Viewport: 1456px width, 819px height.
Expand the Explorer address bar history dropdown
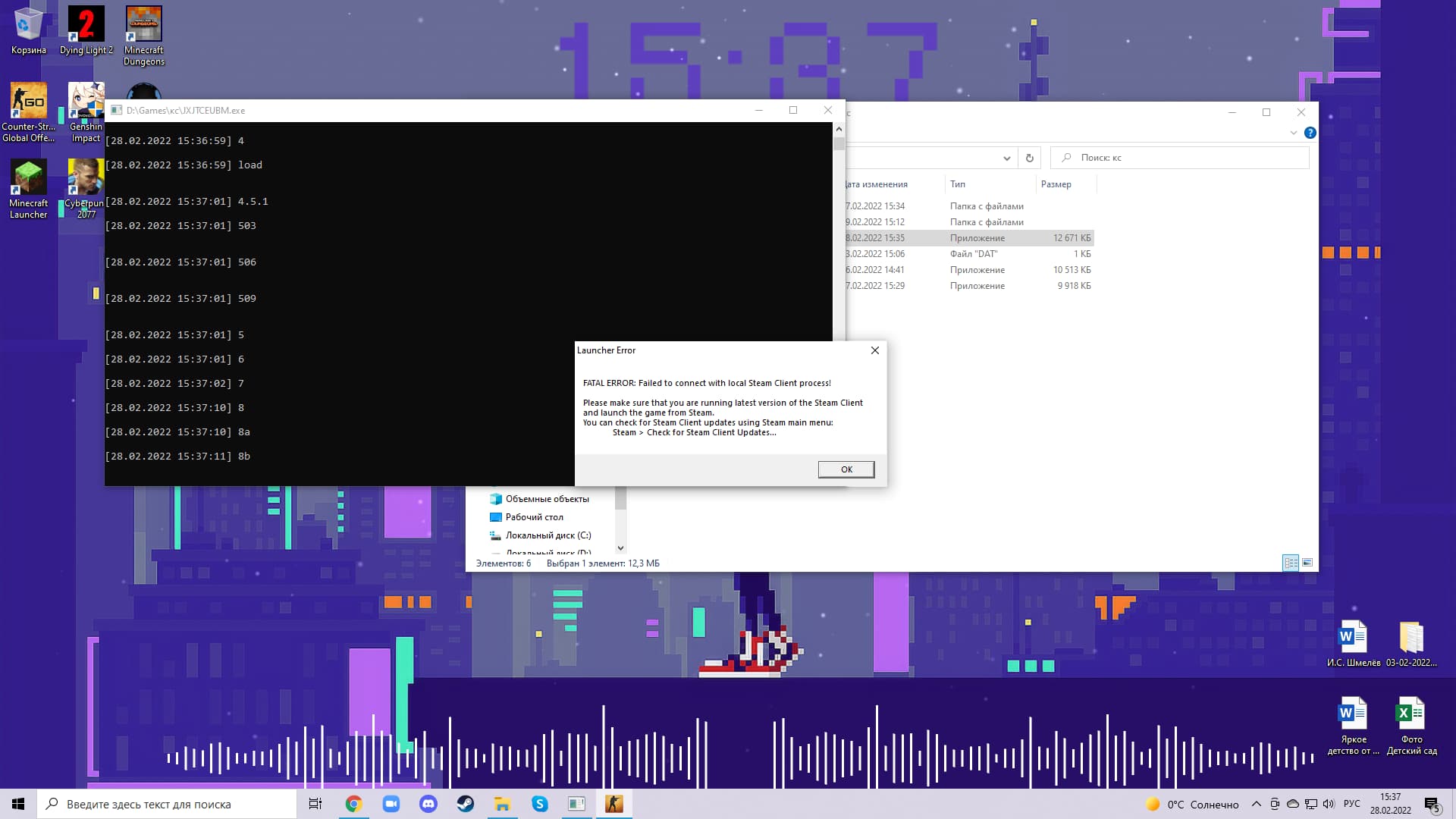pos(1006,158)
